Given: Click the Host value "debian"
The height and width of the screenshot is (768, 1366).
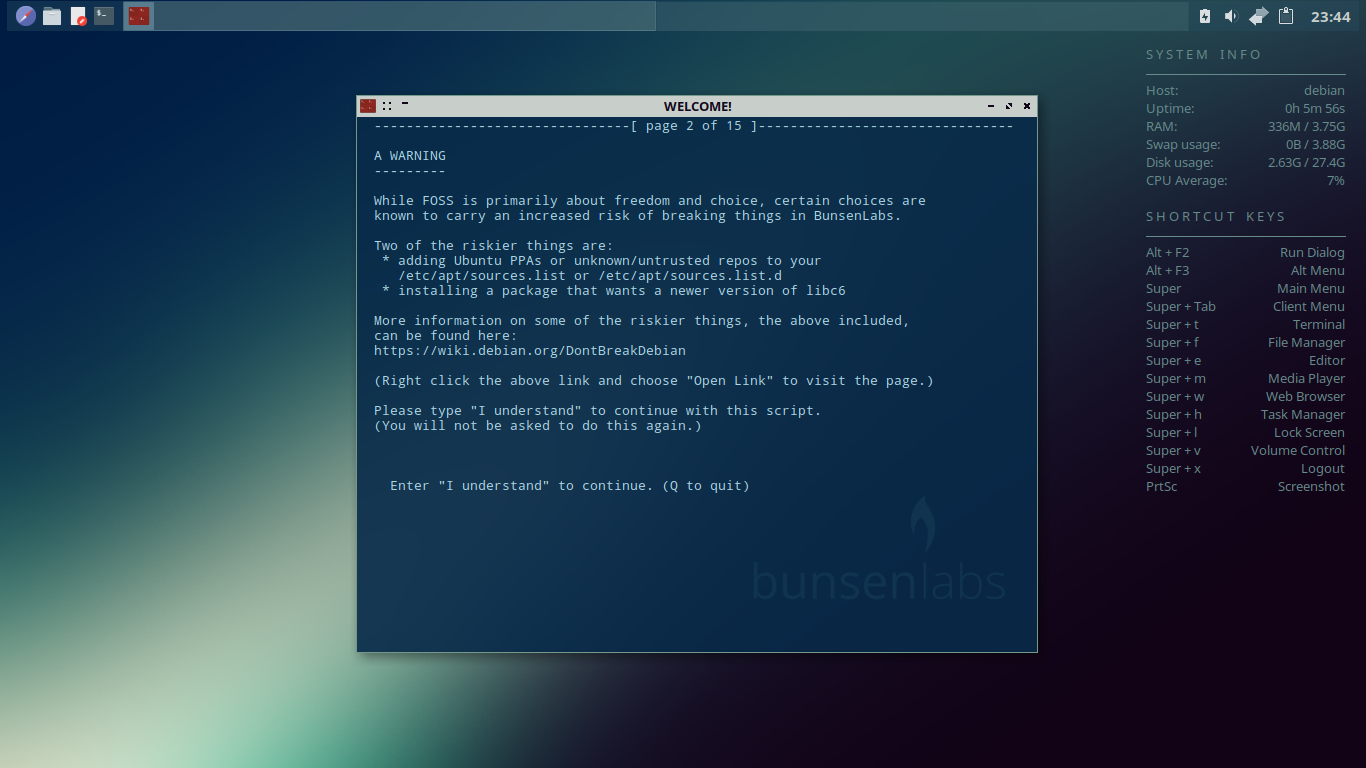Looking at the screenshot, I should [1324, 91].
